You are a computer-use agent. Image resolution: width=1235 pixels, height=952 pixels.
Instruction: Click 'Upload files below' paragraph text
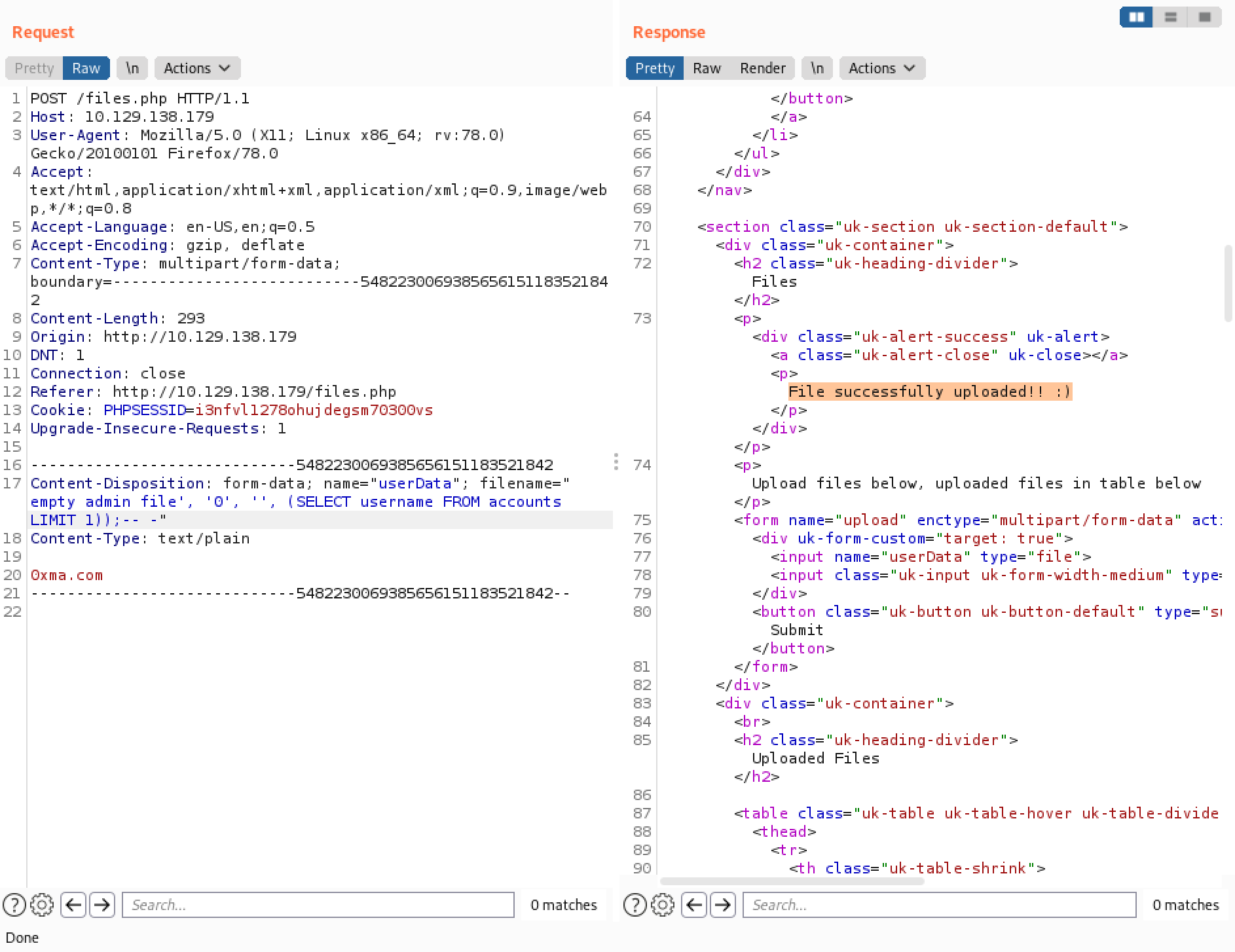point(976,484)
